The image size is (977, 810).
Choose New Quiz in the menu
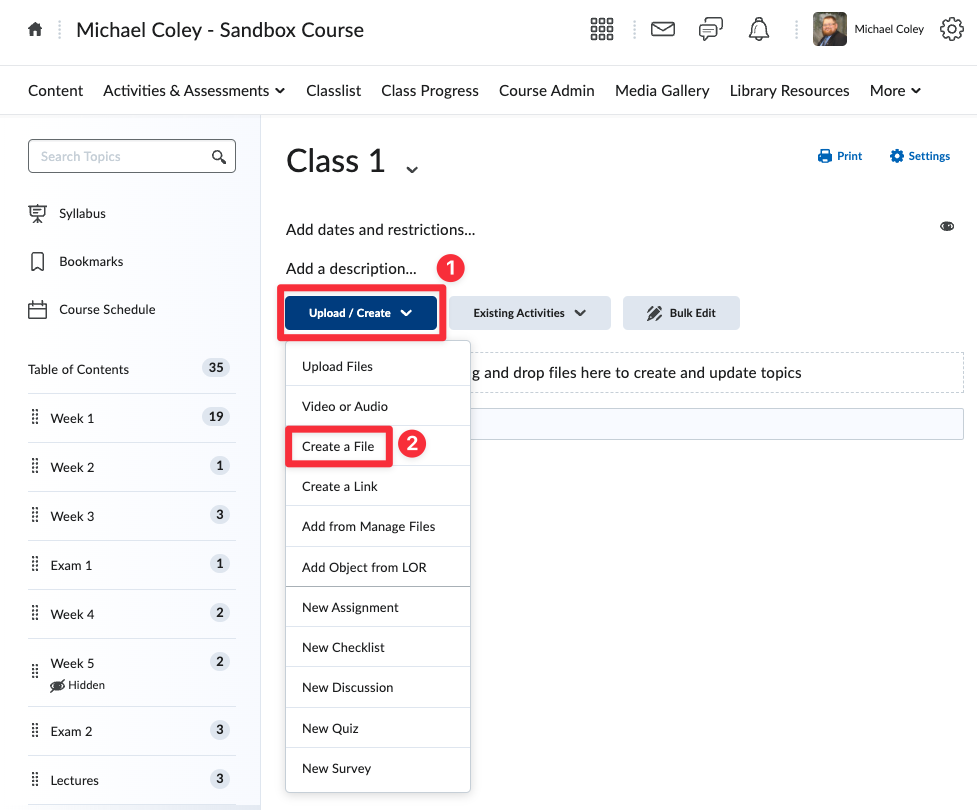(330, 728)
